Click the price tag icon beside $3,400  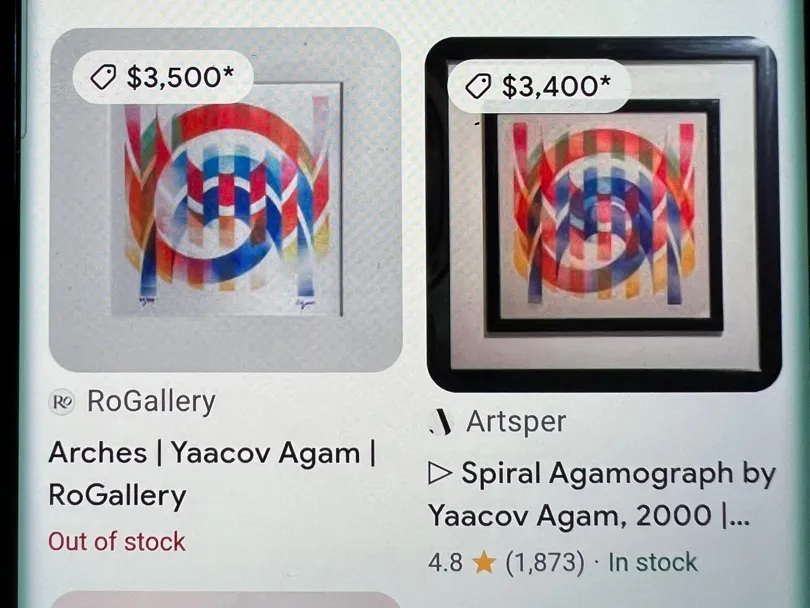[478, 86]
